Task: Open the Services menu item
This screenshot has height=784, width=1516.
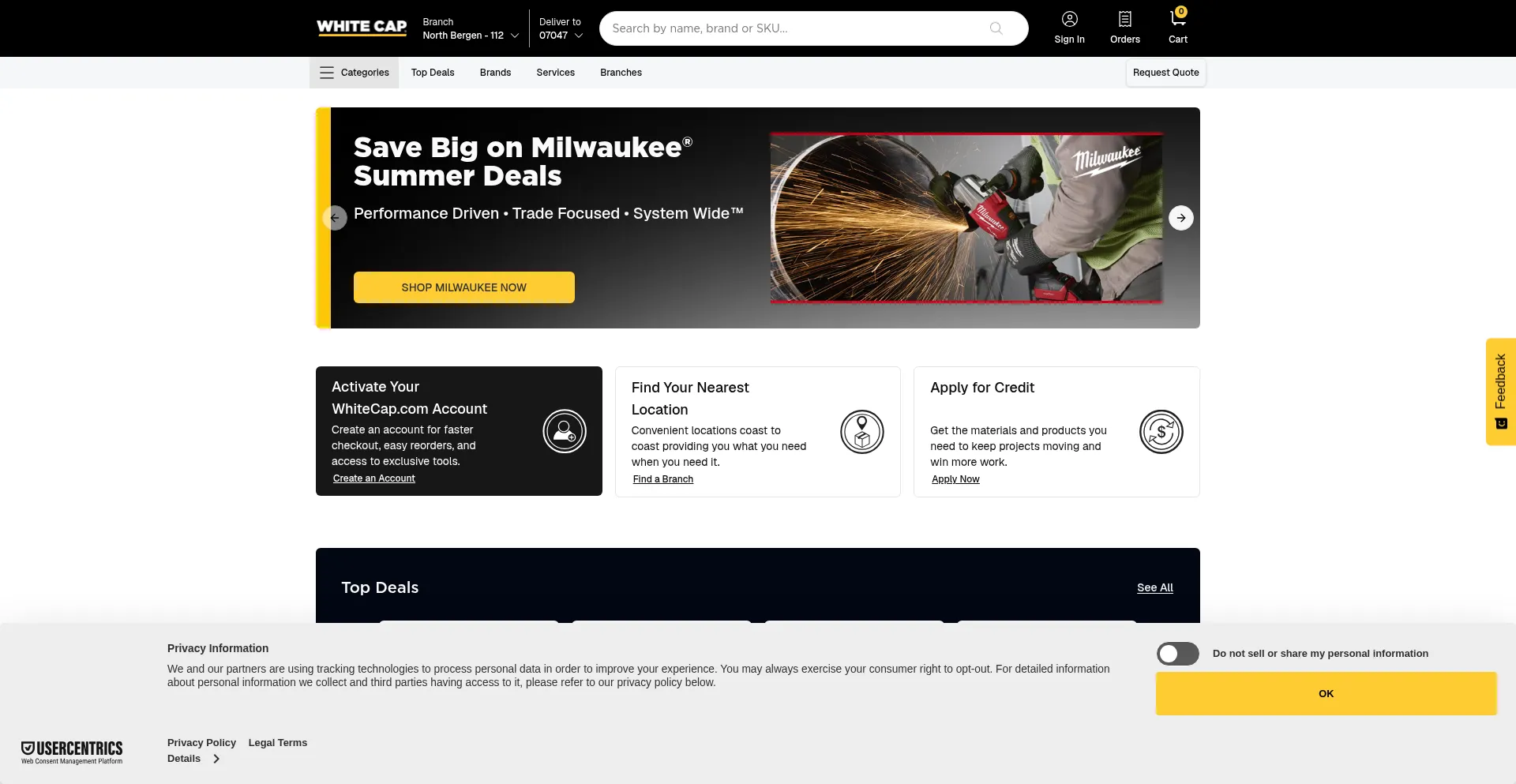Action: pos(555,73)
